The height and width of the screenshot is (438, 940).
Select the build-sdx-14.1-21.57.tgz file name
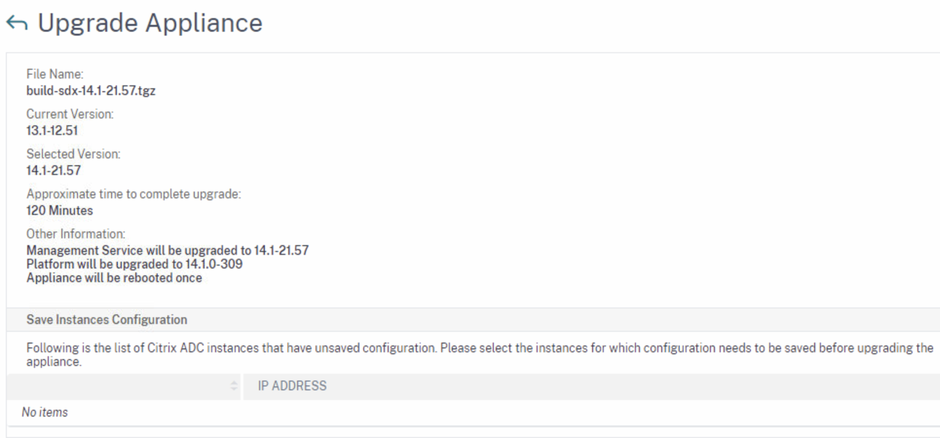91,91
